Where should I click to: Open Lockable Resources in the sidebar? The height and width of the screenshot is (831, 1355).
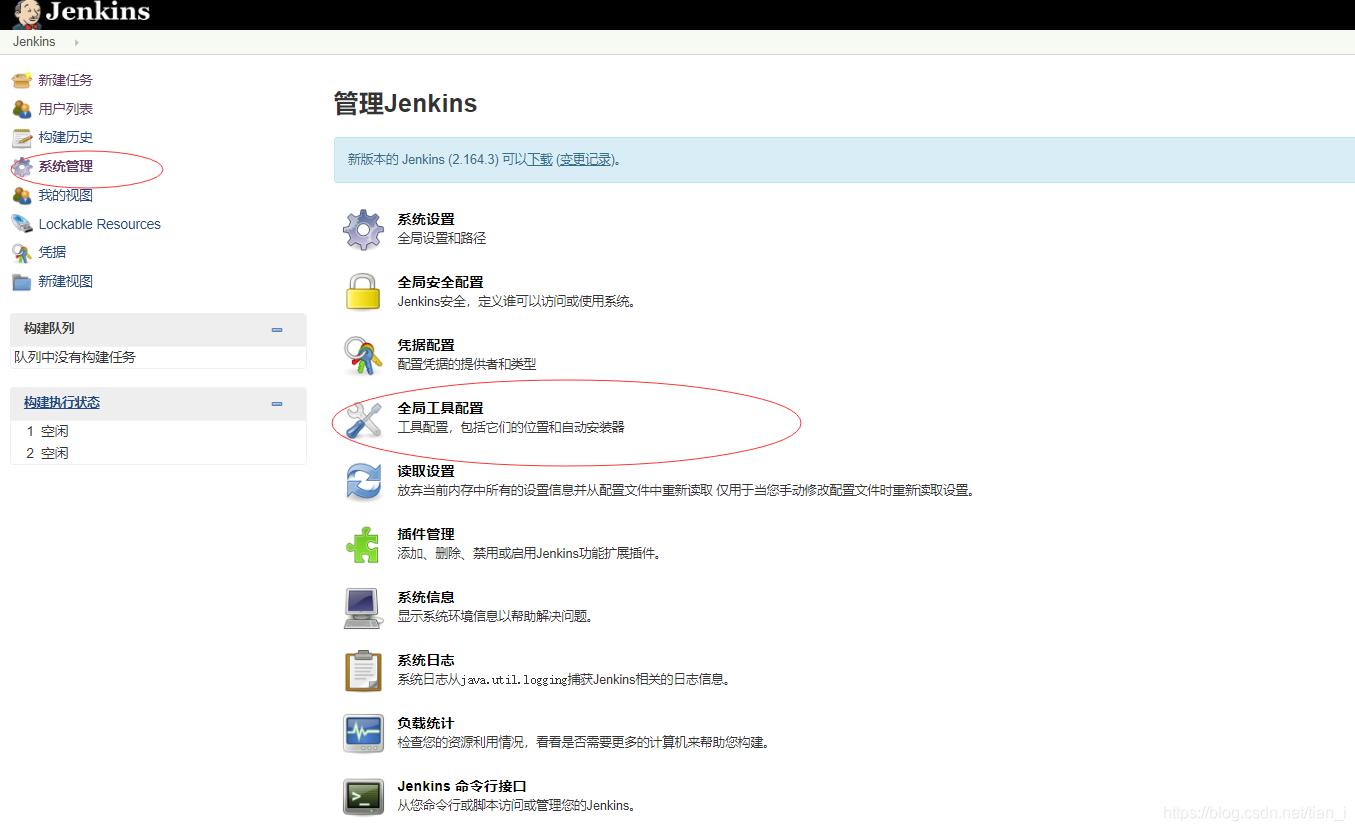[x=99, y=224]
